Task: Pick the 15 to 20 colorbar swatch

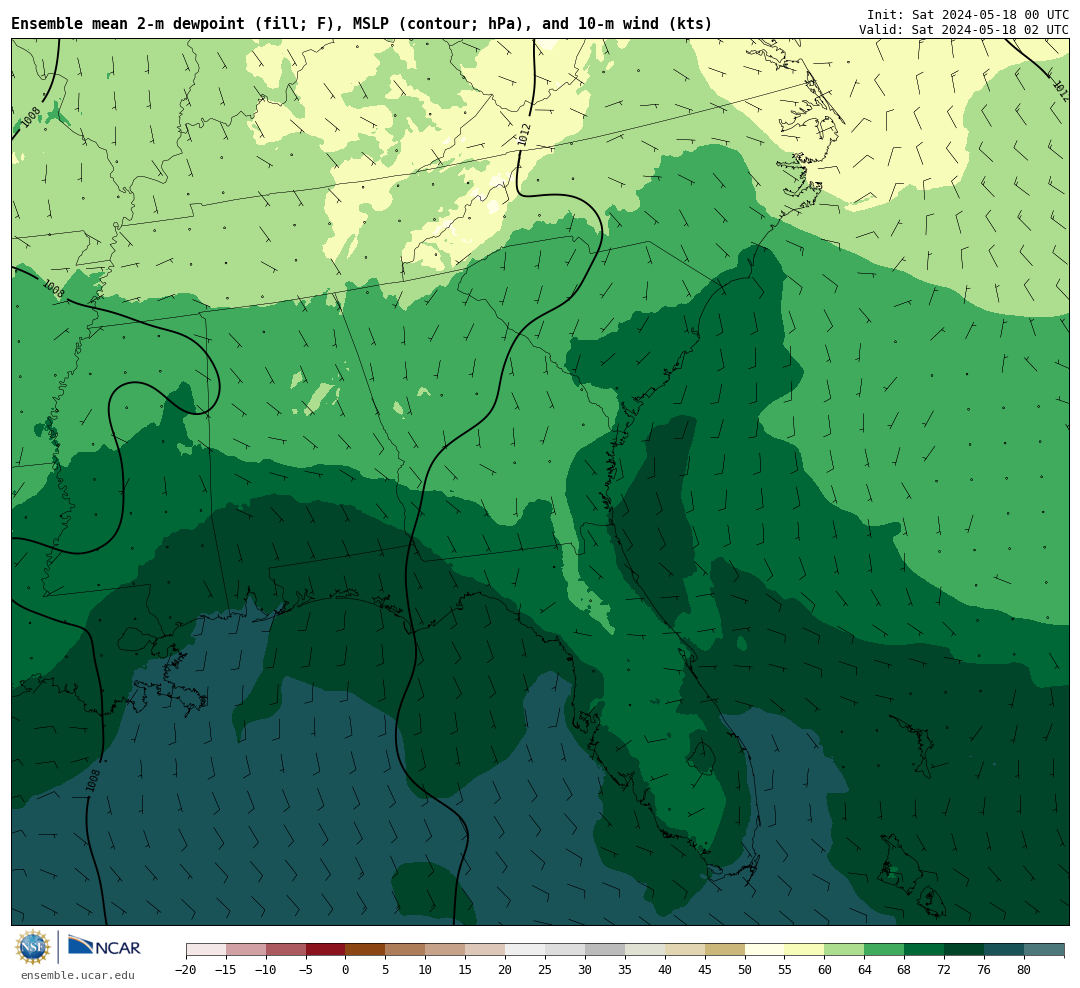Action: [x=485, y=950]
